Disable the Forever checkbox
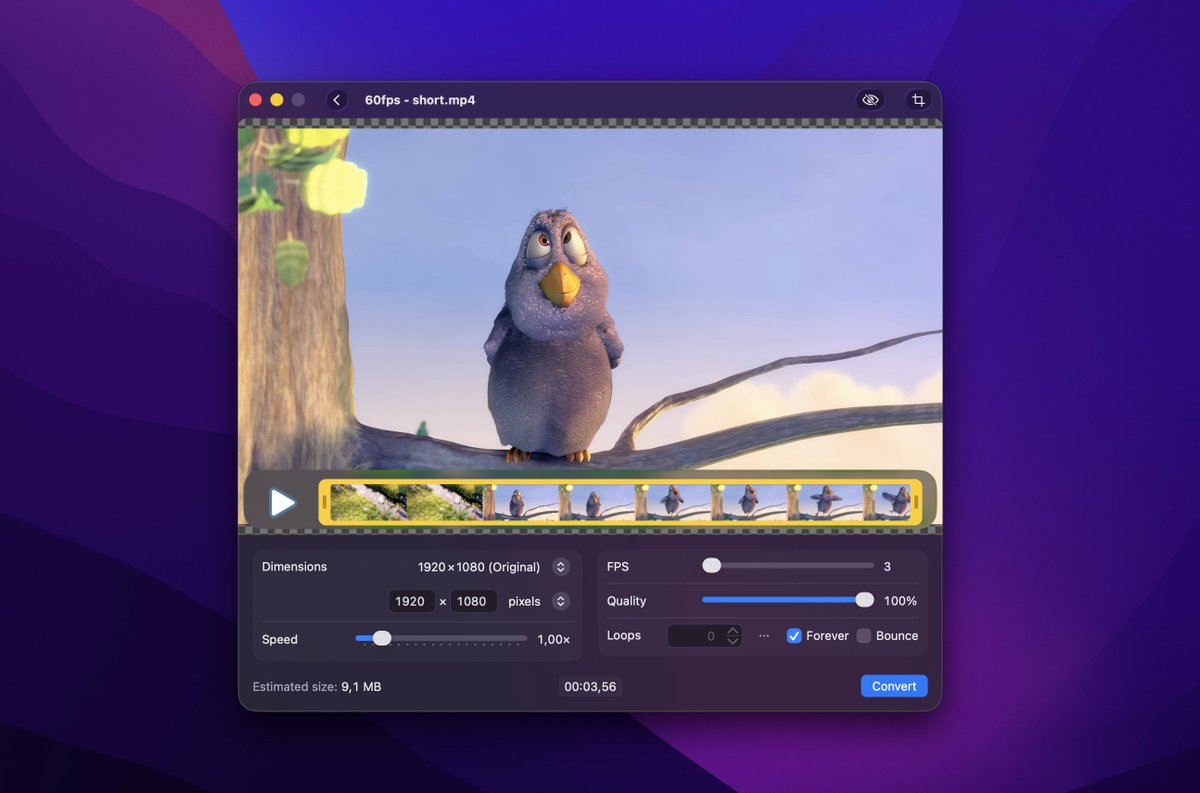The image size is (1200, 793). [794, 636]
